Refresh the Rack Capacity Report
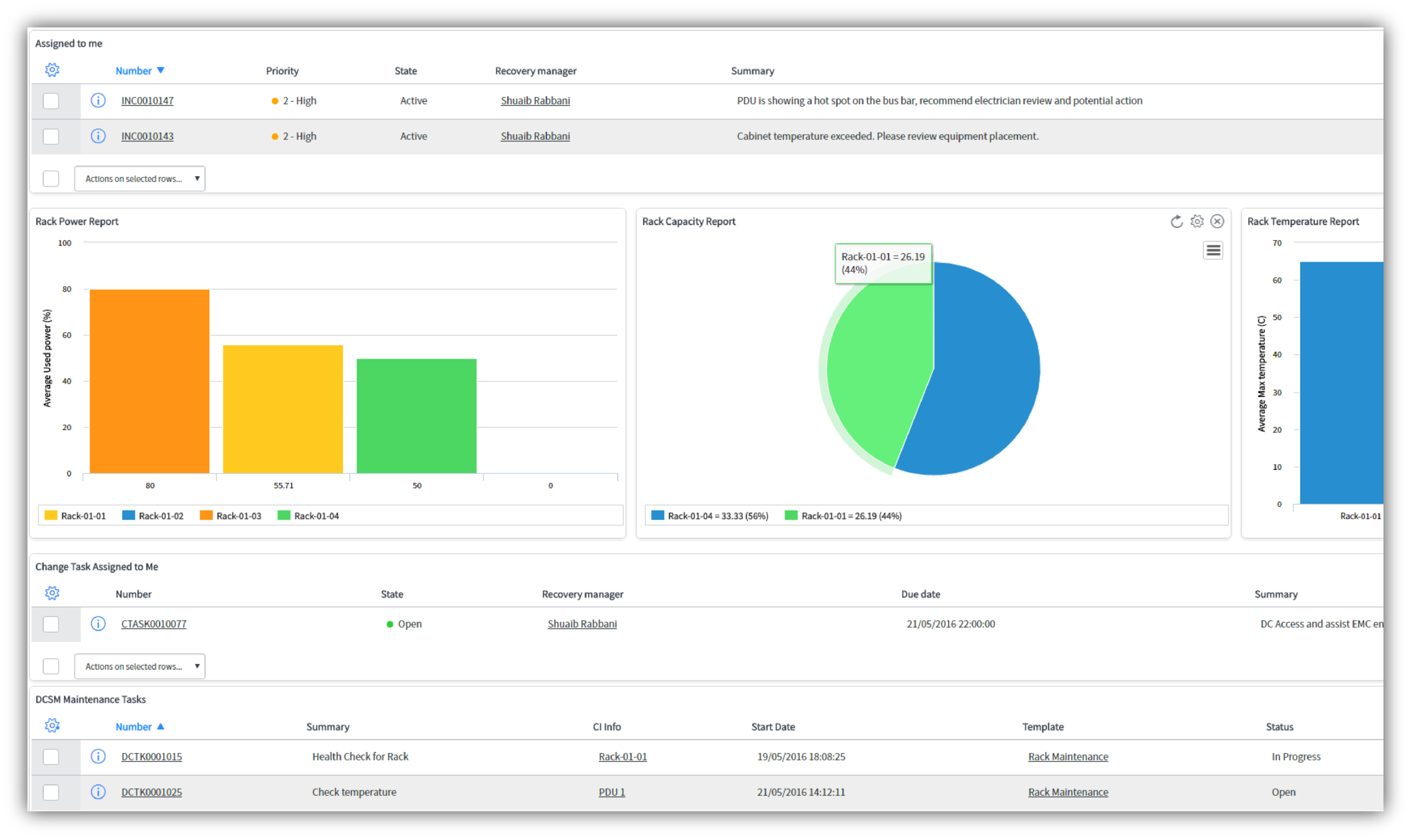 pyautogui.click(x=1176, y=221)
